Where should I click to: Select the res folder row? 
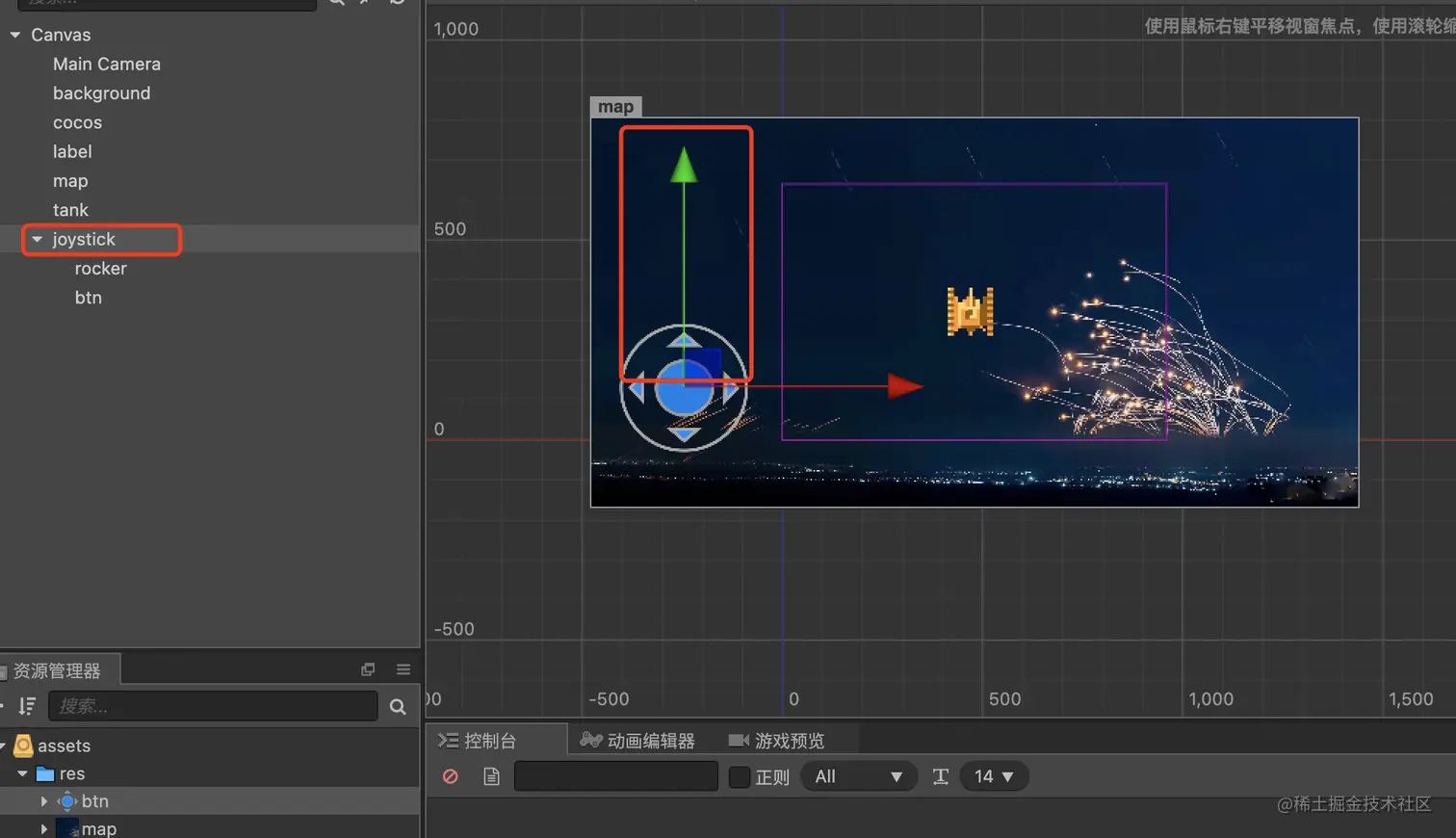72,773
